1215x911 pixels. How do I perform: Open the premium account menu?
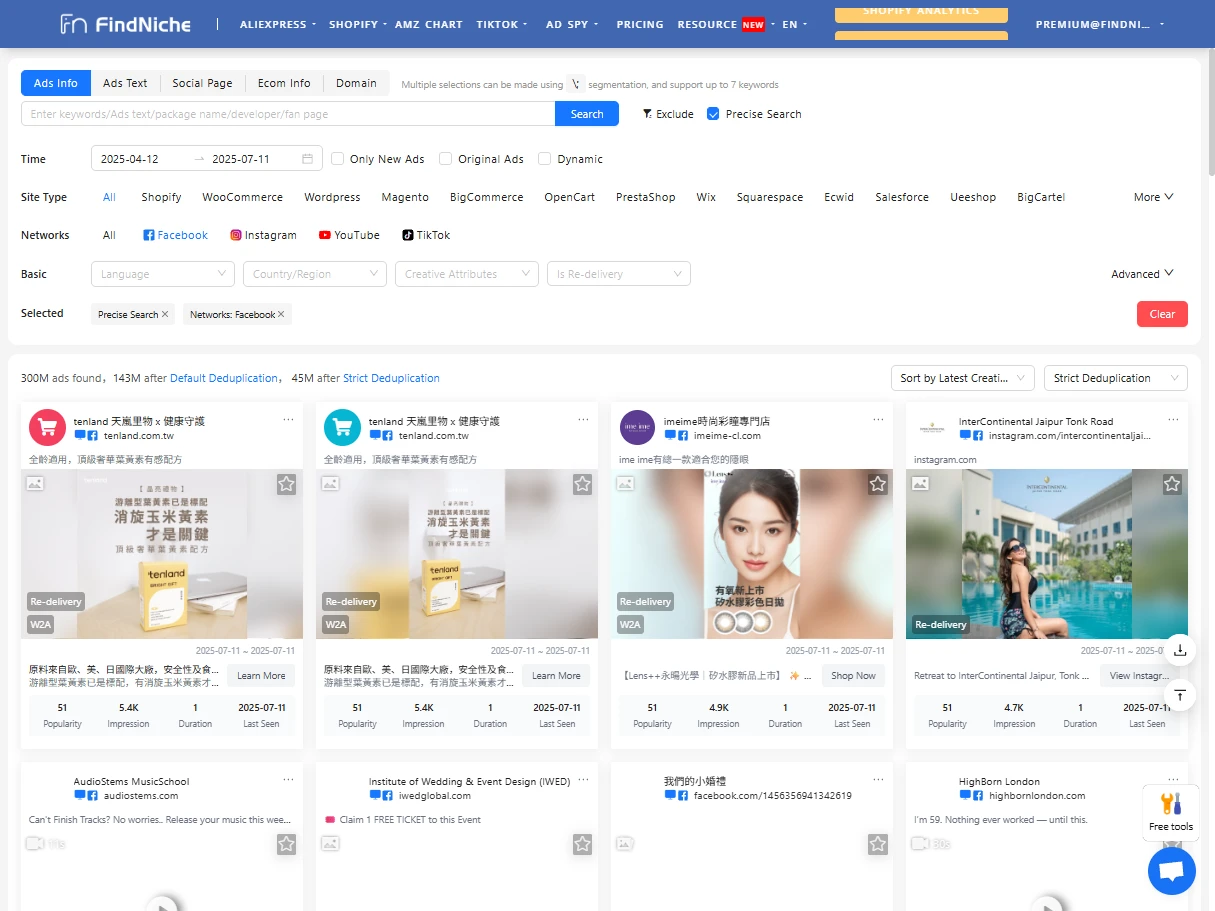1100,24
